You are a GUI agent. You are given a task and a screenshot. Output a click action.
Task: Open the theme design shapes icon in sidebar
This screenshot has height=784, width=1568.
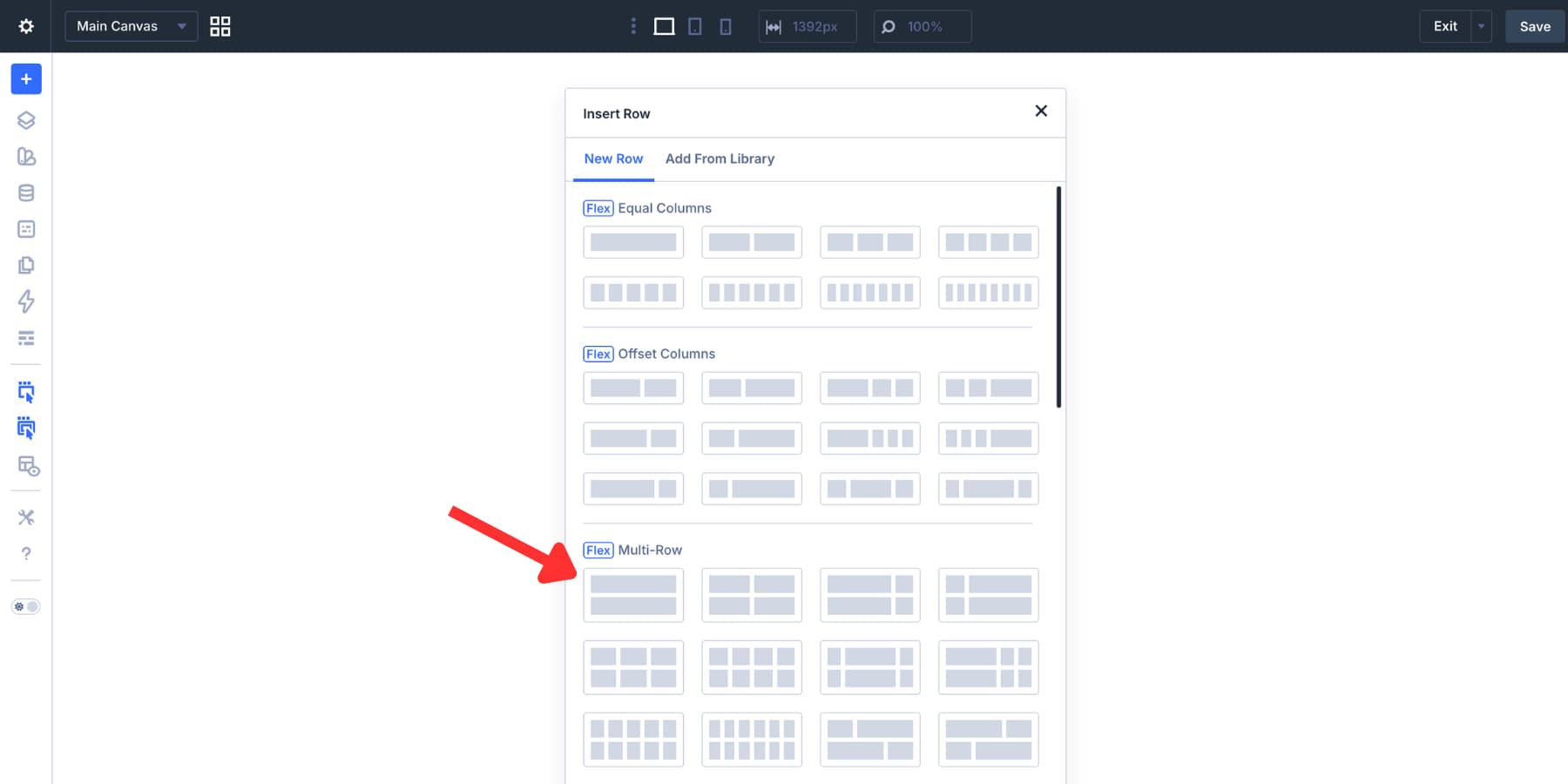(26, 157)
